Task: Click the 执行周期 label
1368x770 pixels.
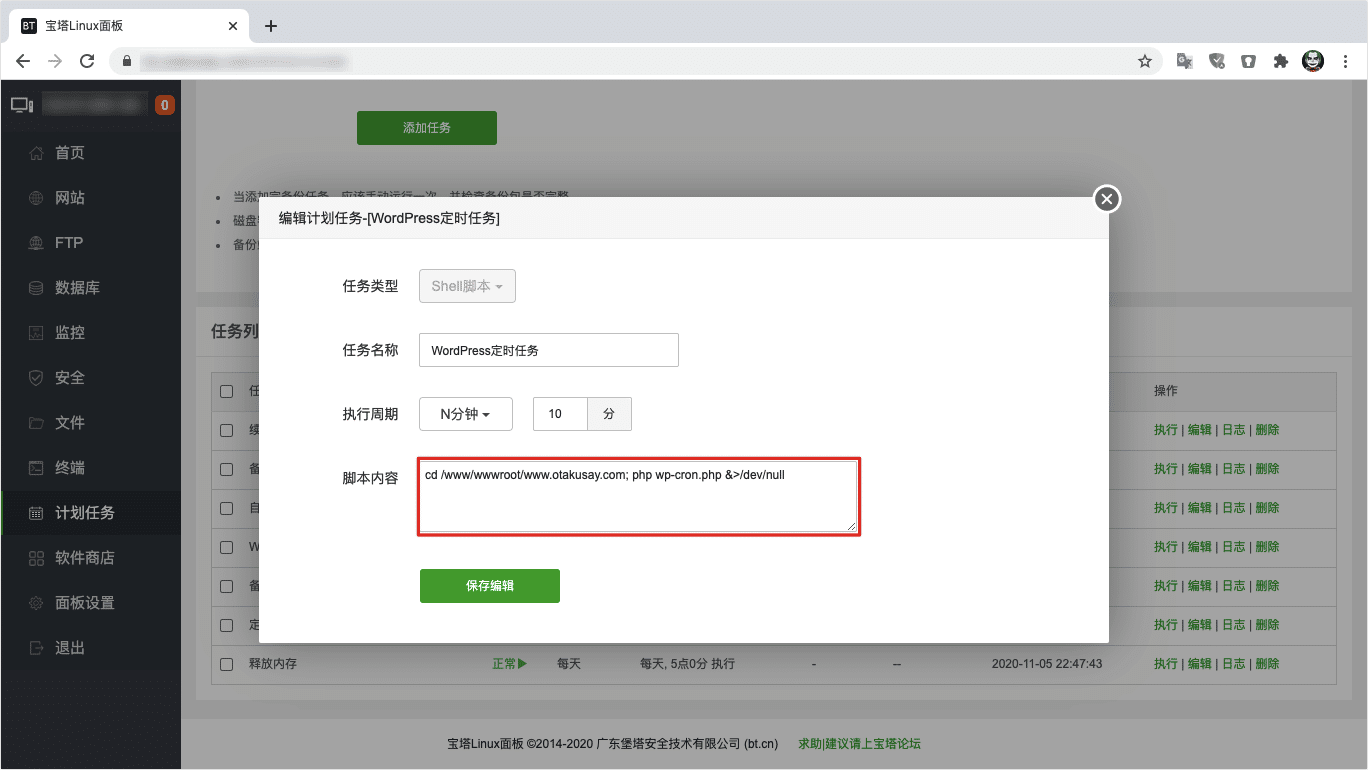Action: pyautogui.click(x=370, y=414)
